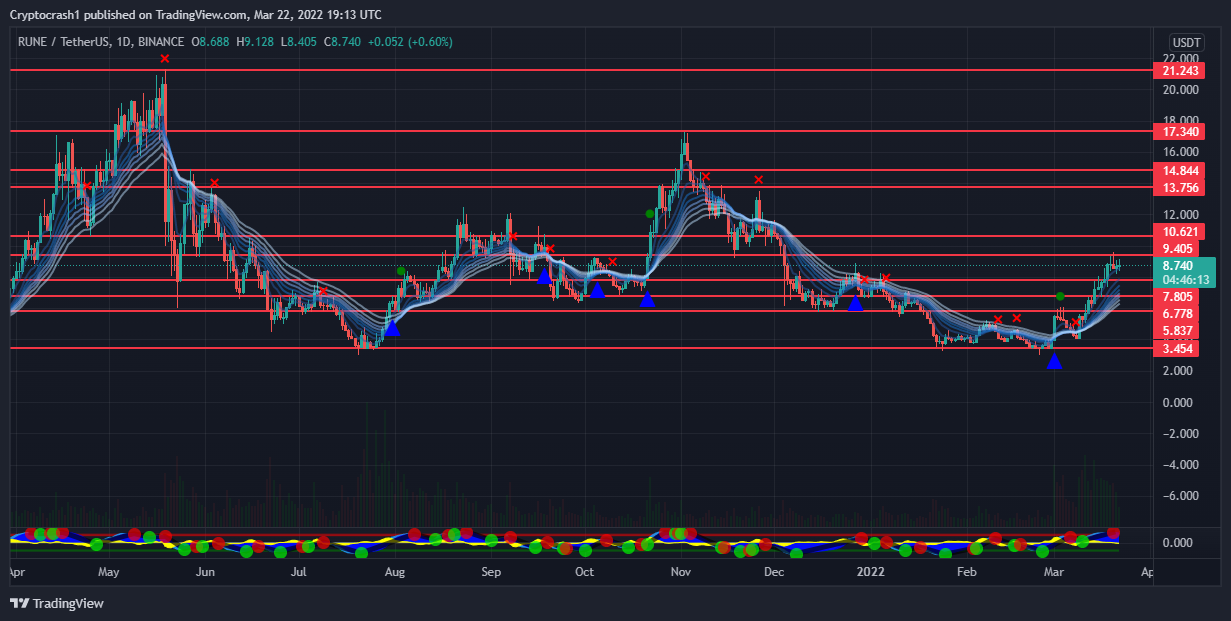Click the red X marker above the May peak candle
Viewport: 1231px width, 621px height.
coord(165,59)
